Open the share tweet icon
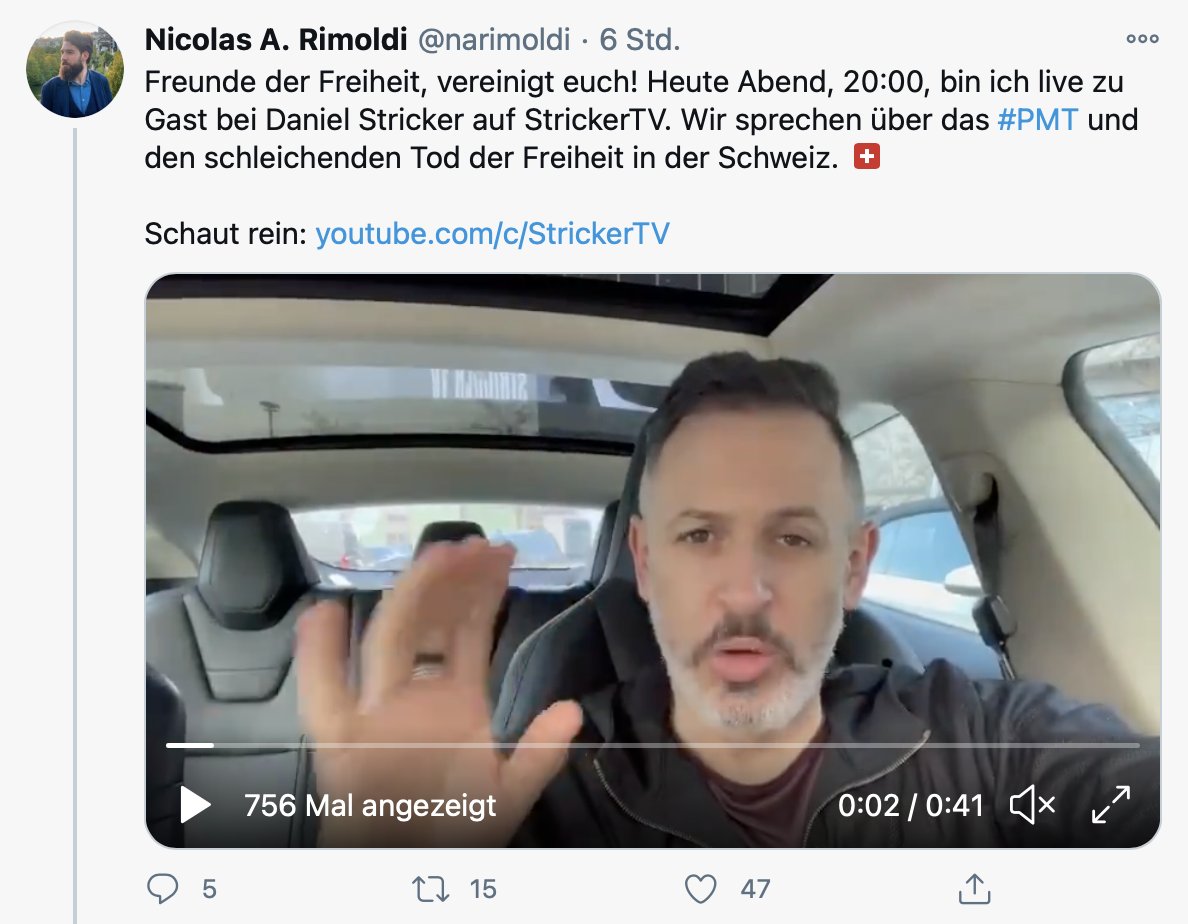The width and height of the screenshot is (1188, 924). (x=974, y=888)
